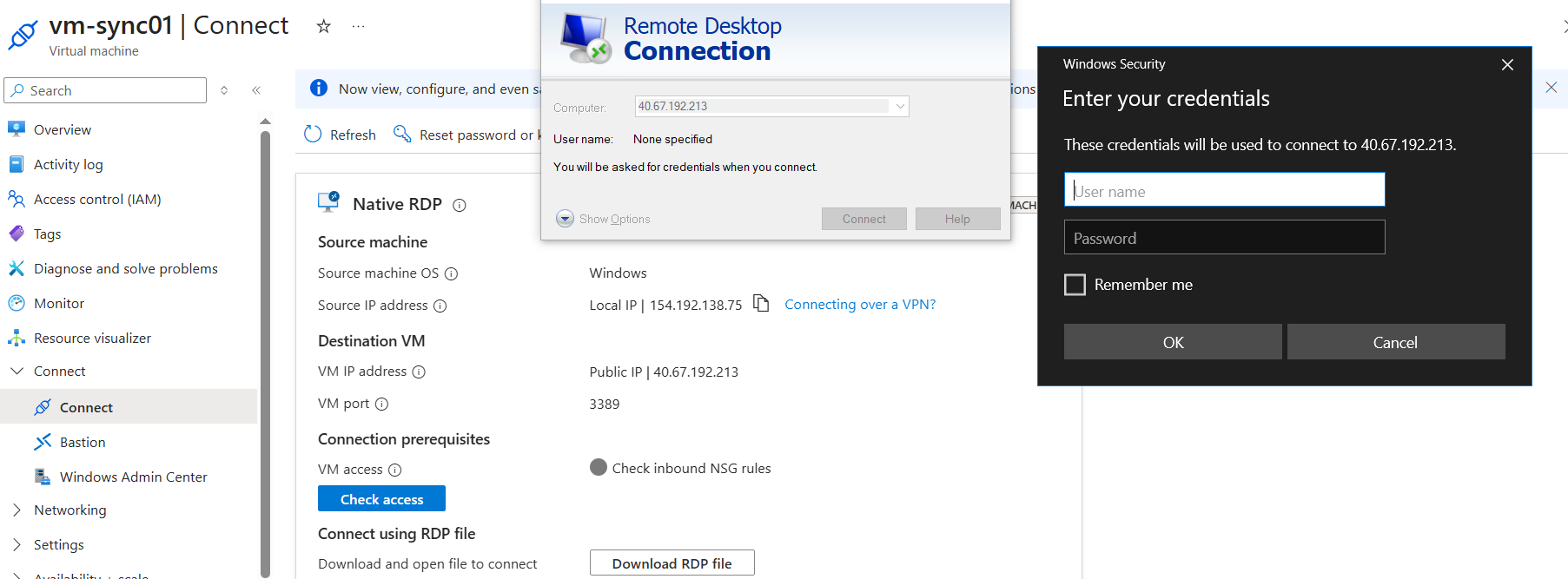This screenshot has height=579, width=1568.
Task: Click the sidebar Search box
Action: (105, 90)
